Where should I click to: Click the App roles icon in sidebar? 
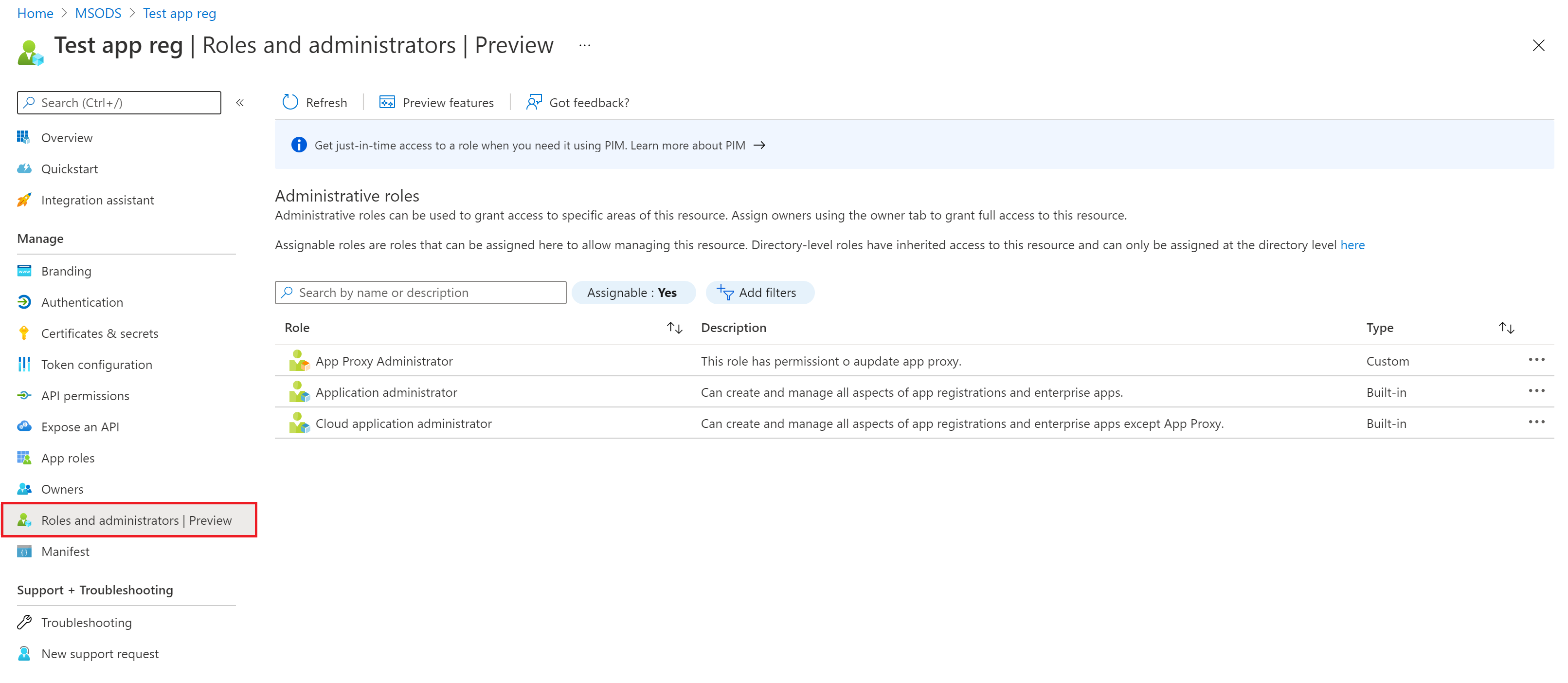[25, 457]
